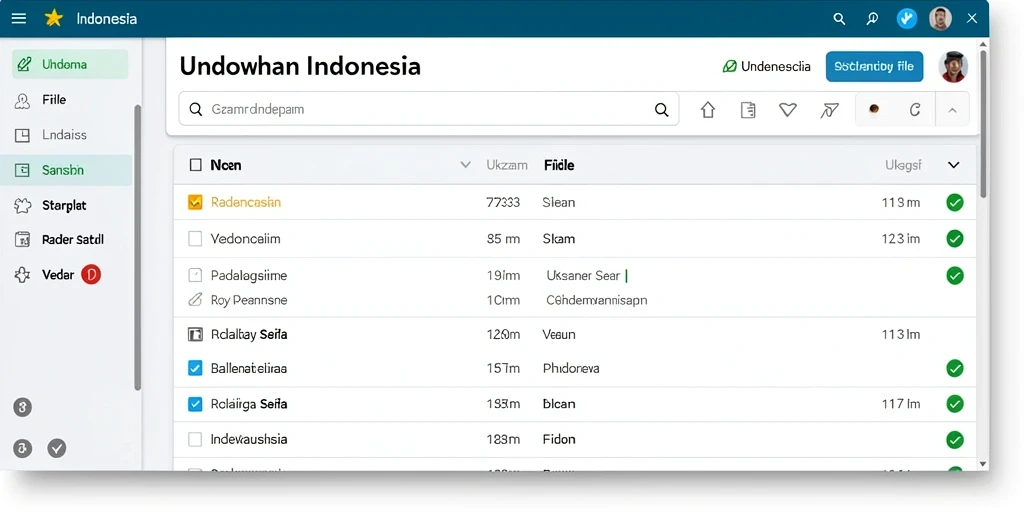Sort by the Ukzam column header
1024x512 pixels.
507,165
